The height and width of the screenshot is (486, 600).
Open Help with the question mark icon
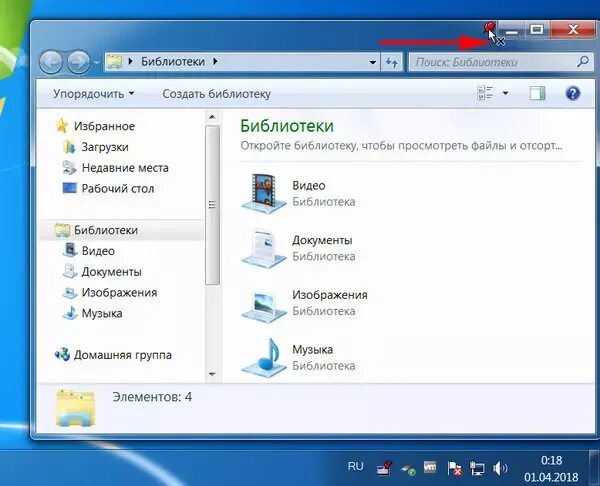pyautogui.click(x=572, y=93)
